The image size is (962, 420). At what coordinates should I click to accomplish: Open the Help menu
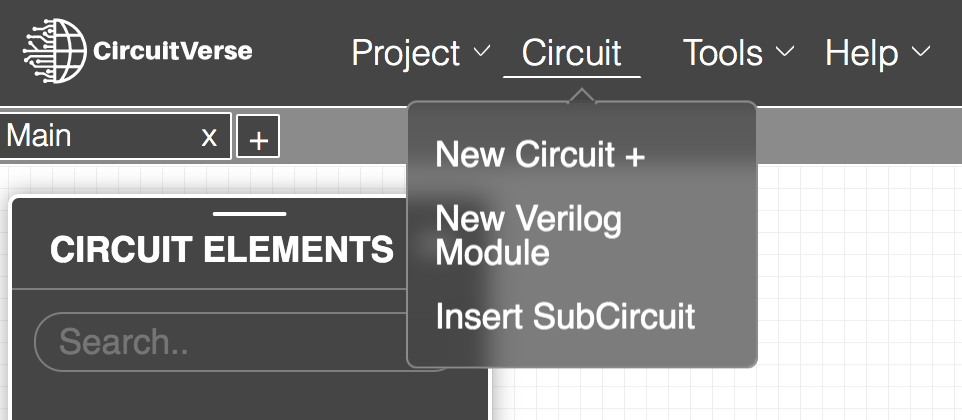tap(861, 53)
